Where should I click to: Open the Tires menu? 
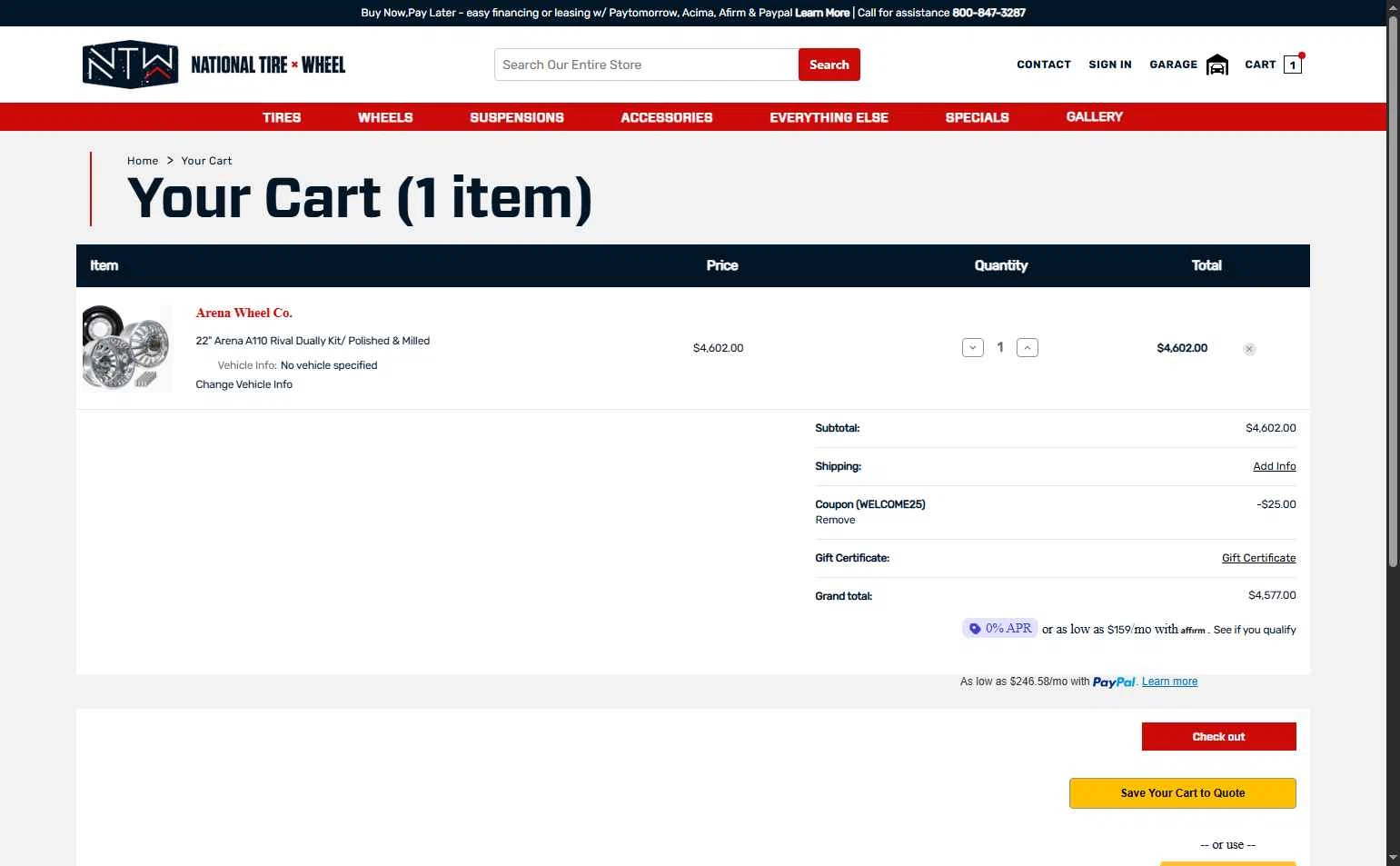pyautogui.click(x=282, y=117)
